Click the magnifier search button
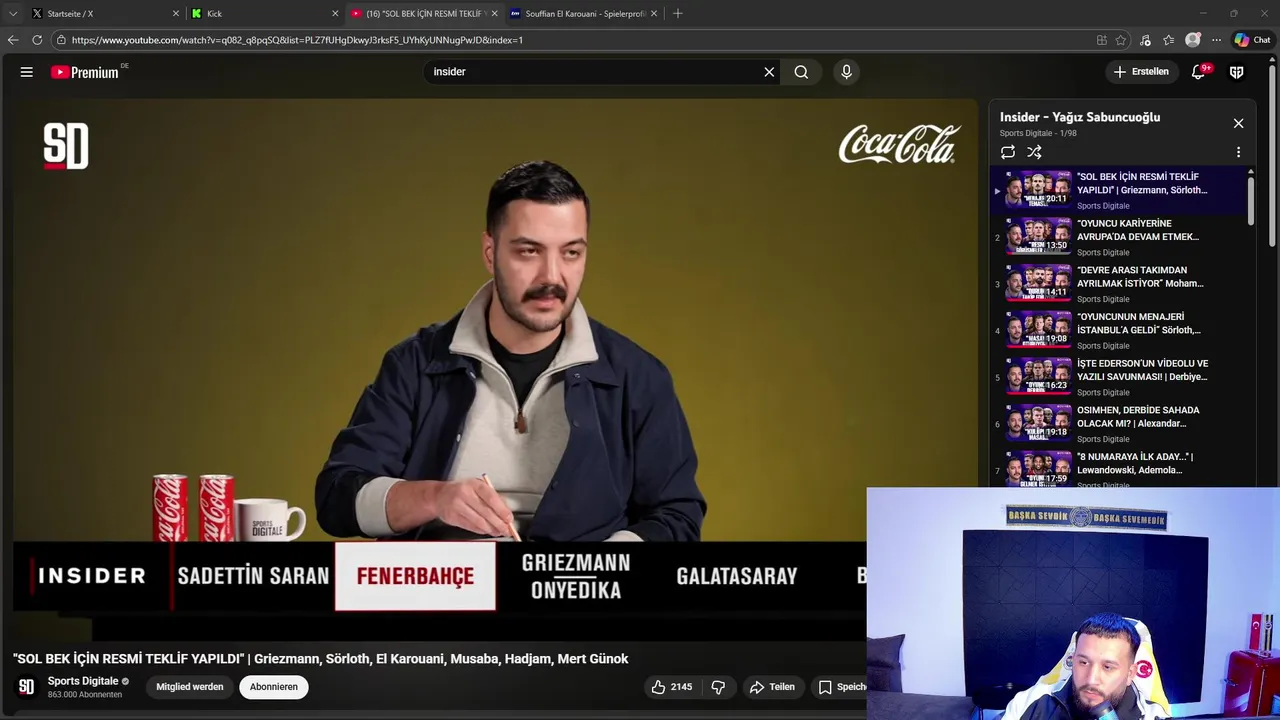Image resolution: width=1280 pixels, height=720 pixels. pyautogui.click(x=801, y=72)
